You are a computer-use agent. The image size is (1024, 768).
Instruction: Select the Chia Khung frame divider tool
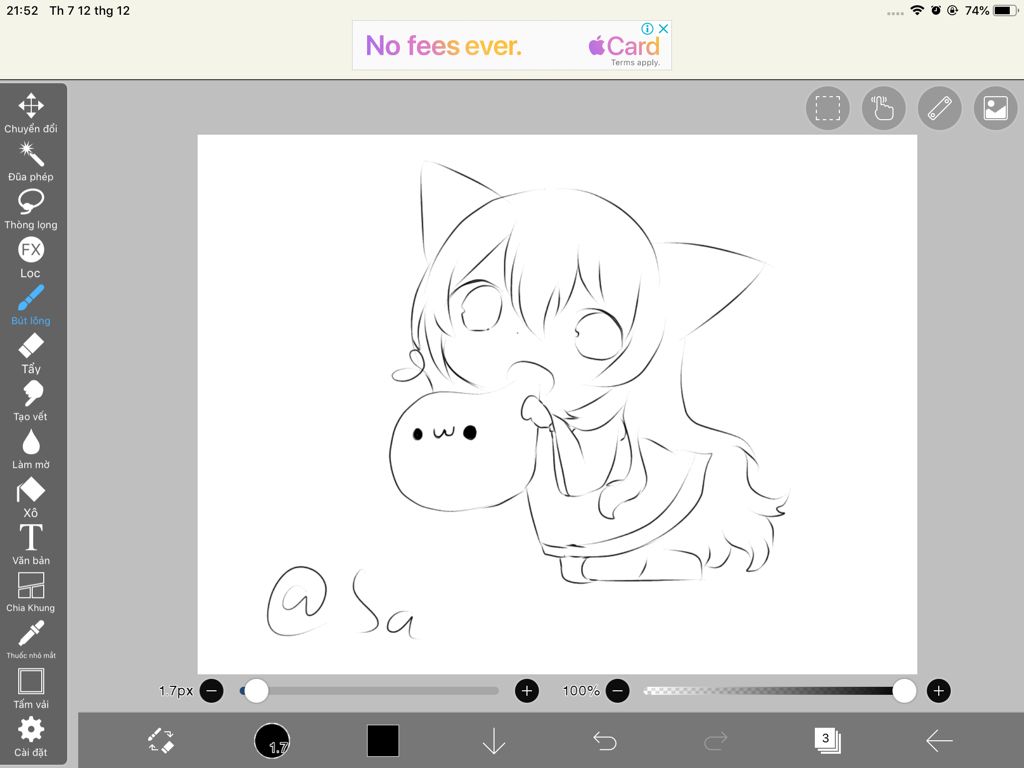point(31,592)
